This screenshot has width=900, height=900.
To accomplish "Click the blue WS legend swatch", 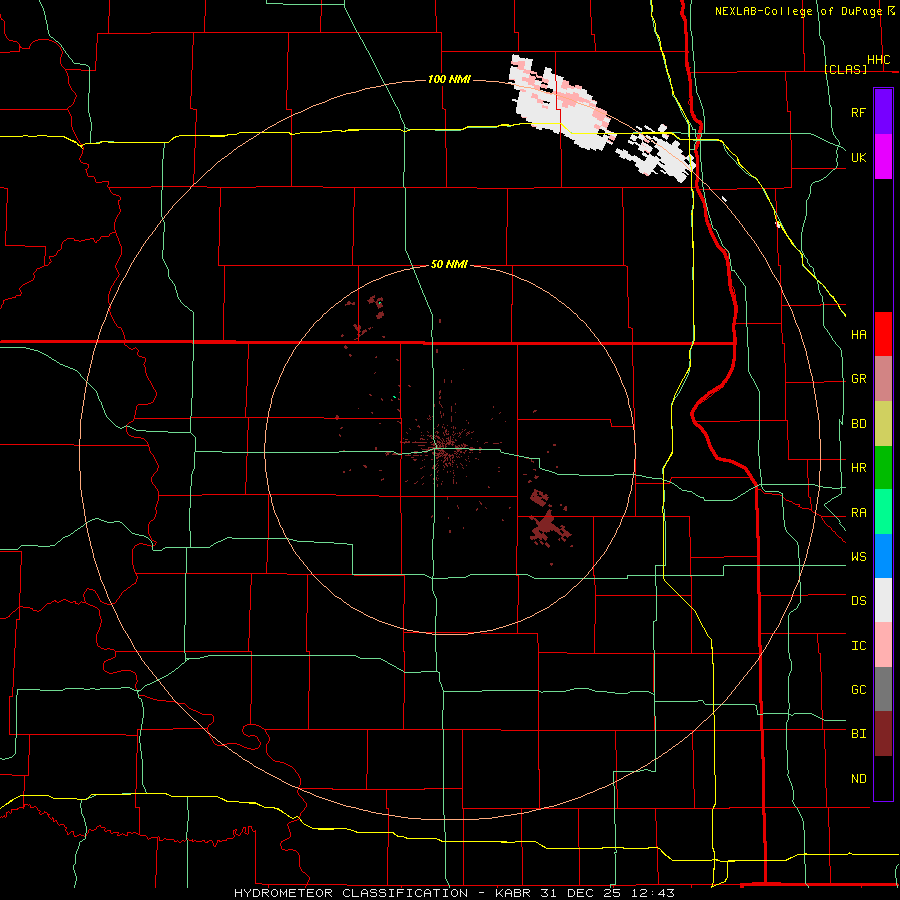I will [x=883, y=556].
